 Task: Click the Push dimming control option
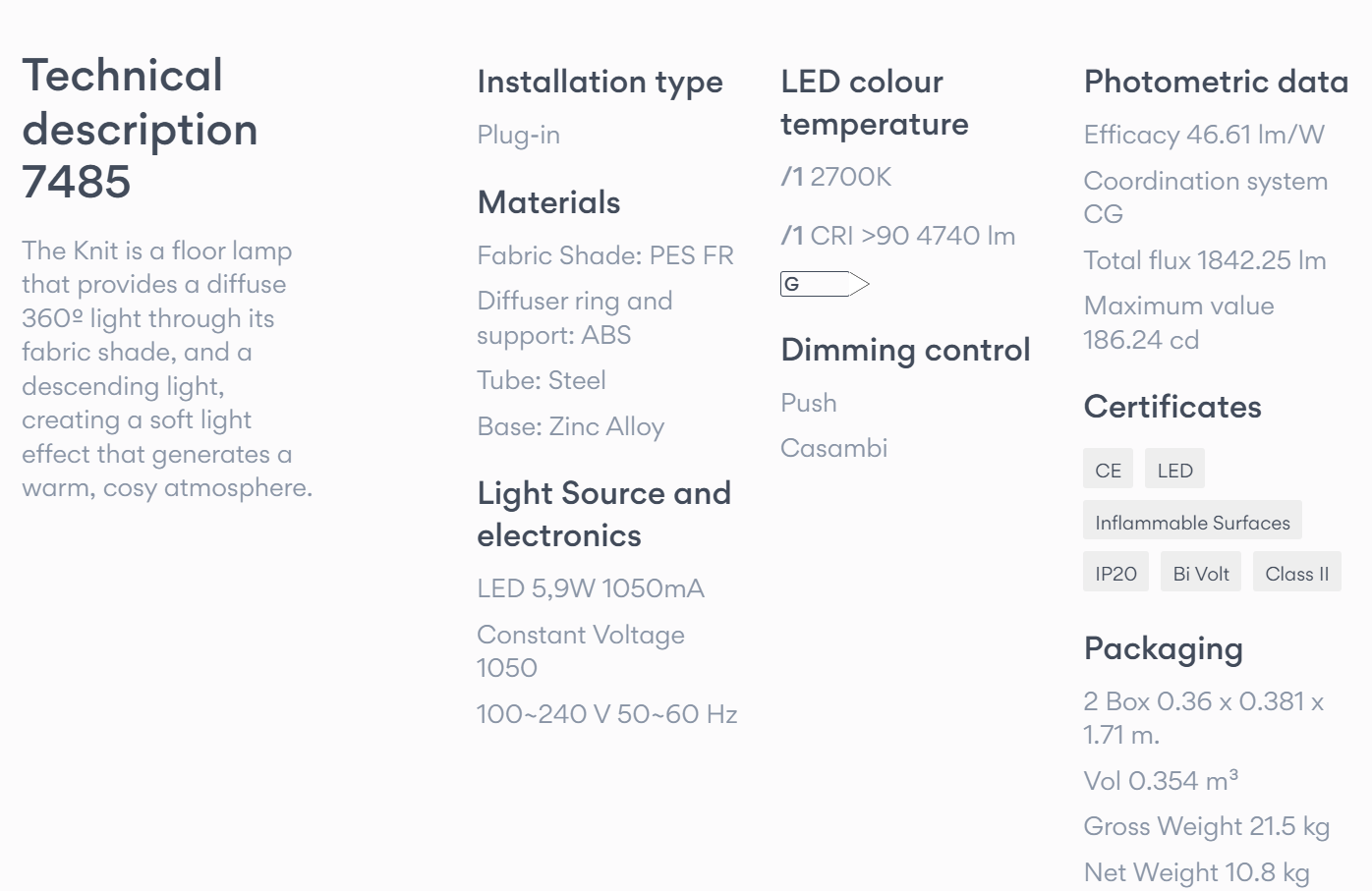[x=809, y=403]
